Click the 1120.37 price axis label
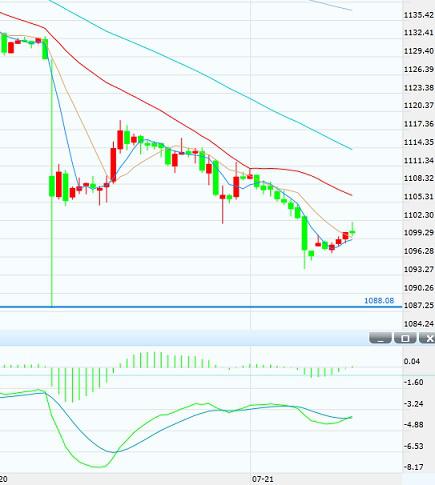The height and width of the screenshot is (485, 435). [x=419, y=105]
